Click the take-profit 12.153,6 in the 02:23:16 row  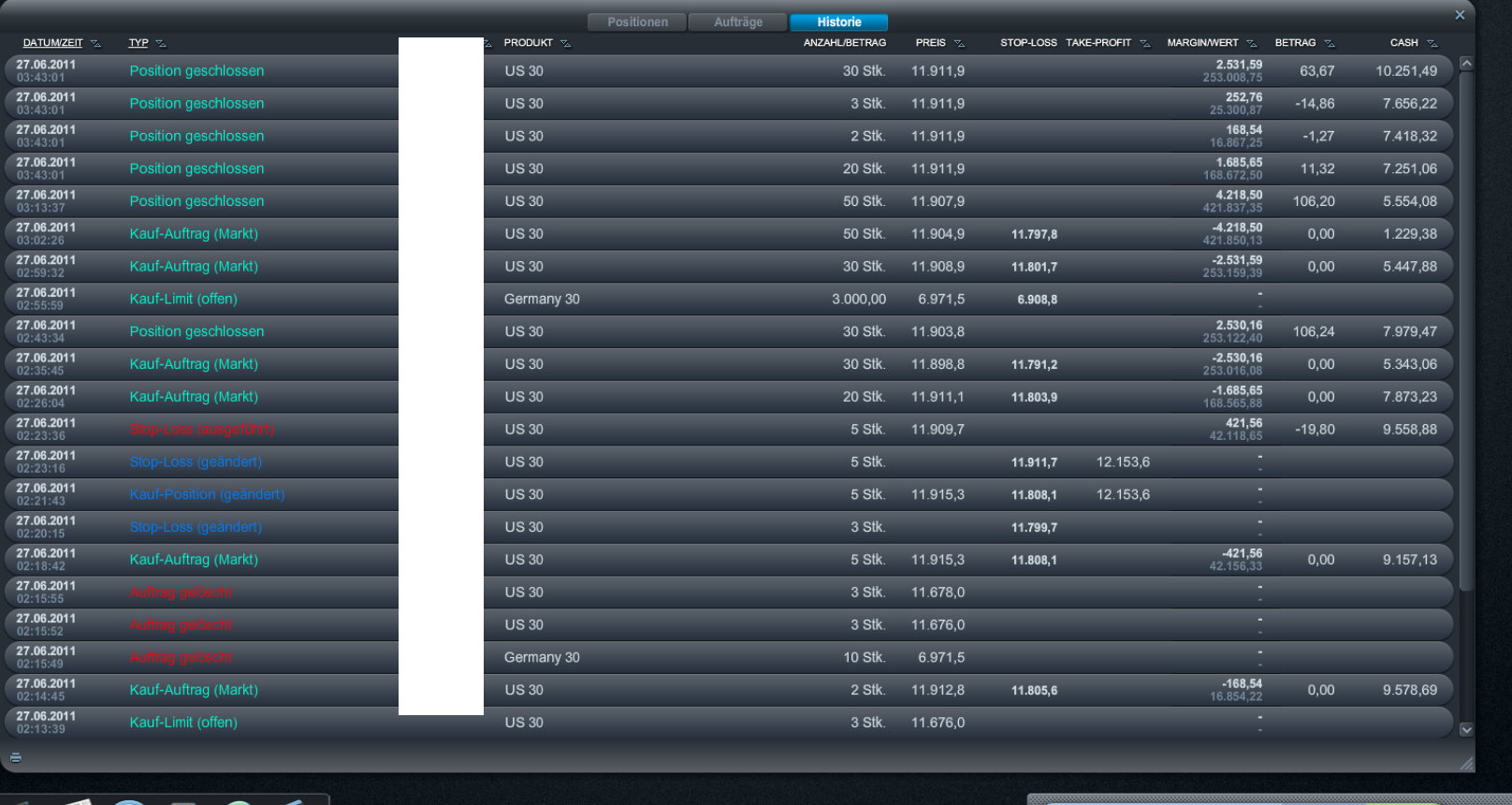pos(1123,462)
